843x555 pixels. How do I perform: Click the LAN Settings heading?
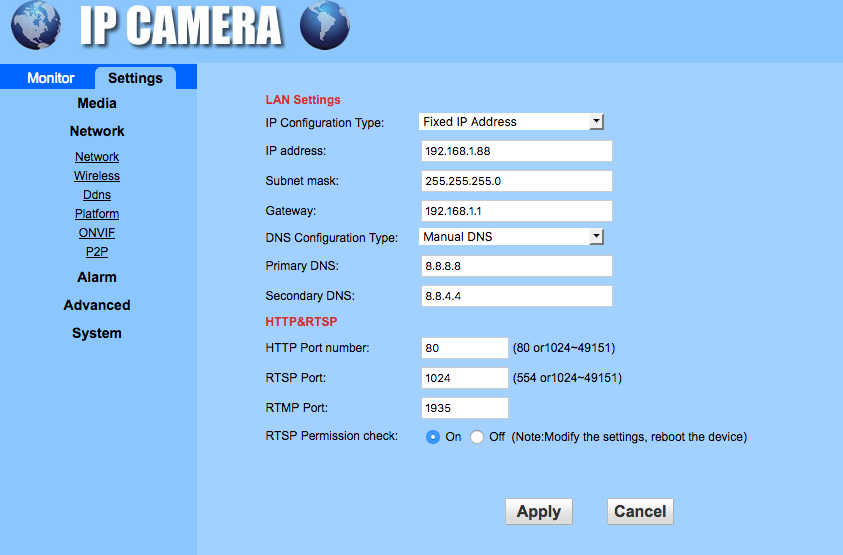303,99
